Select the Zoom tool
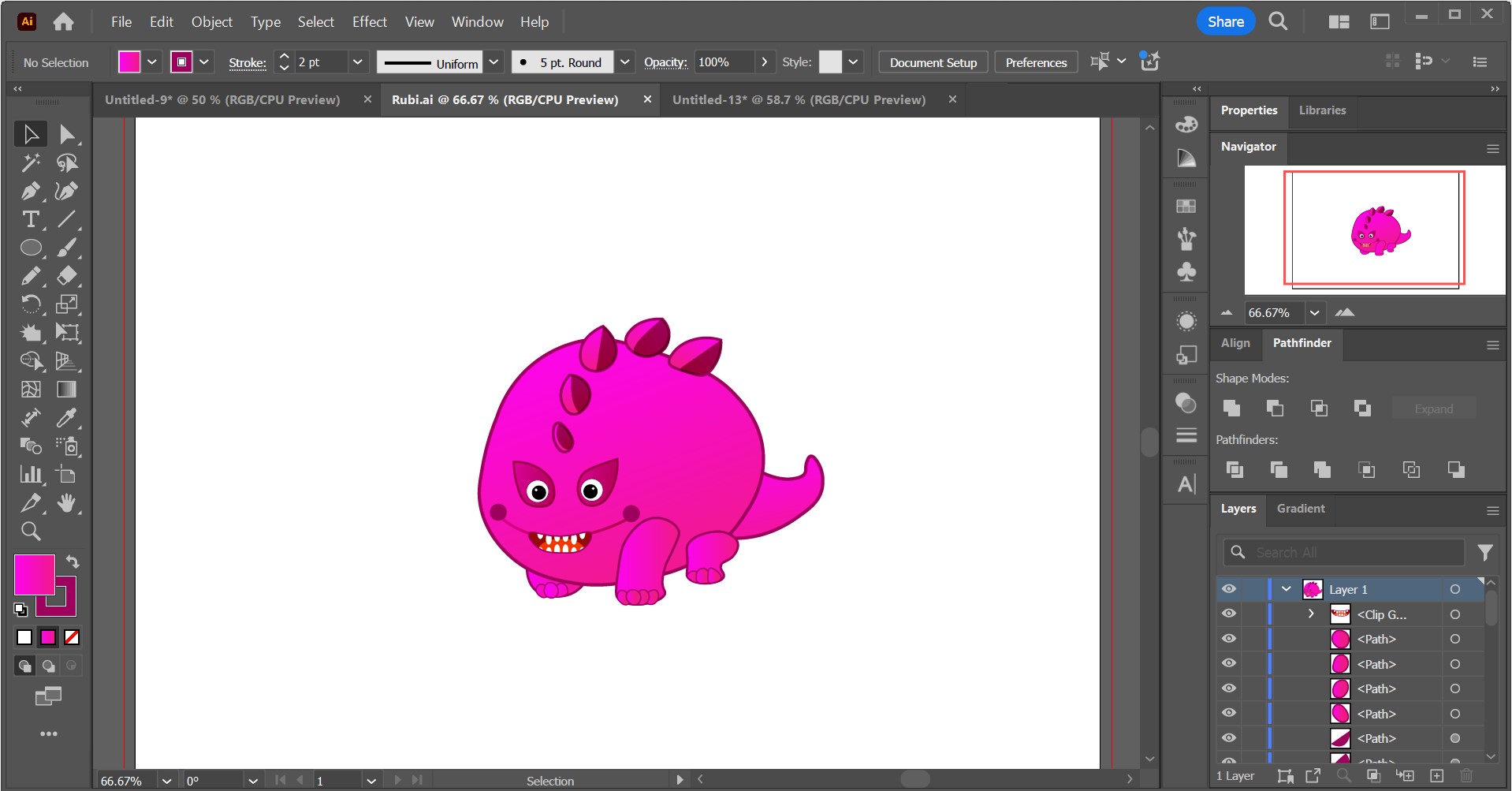 click(x=31, y=532)
